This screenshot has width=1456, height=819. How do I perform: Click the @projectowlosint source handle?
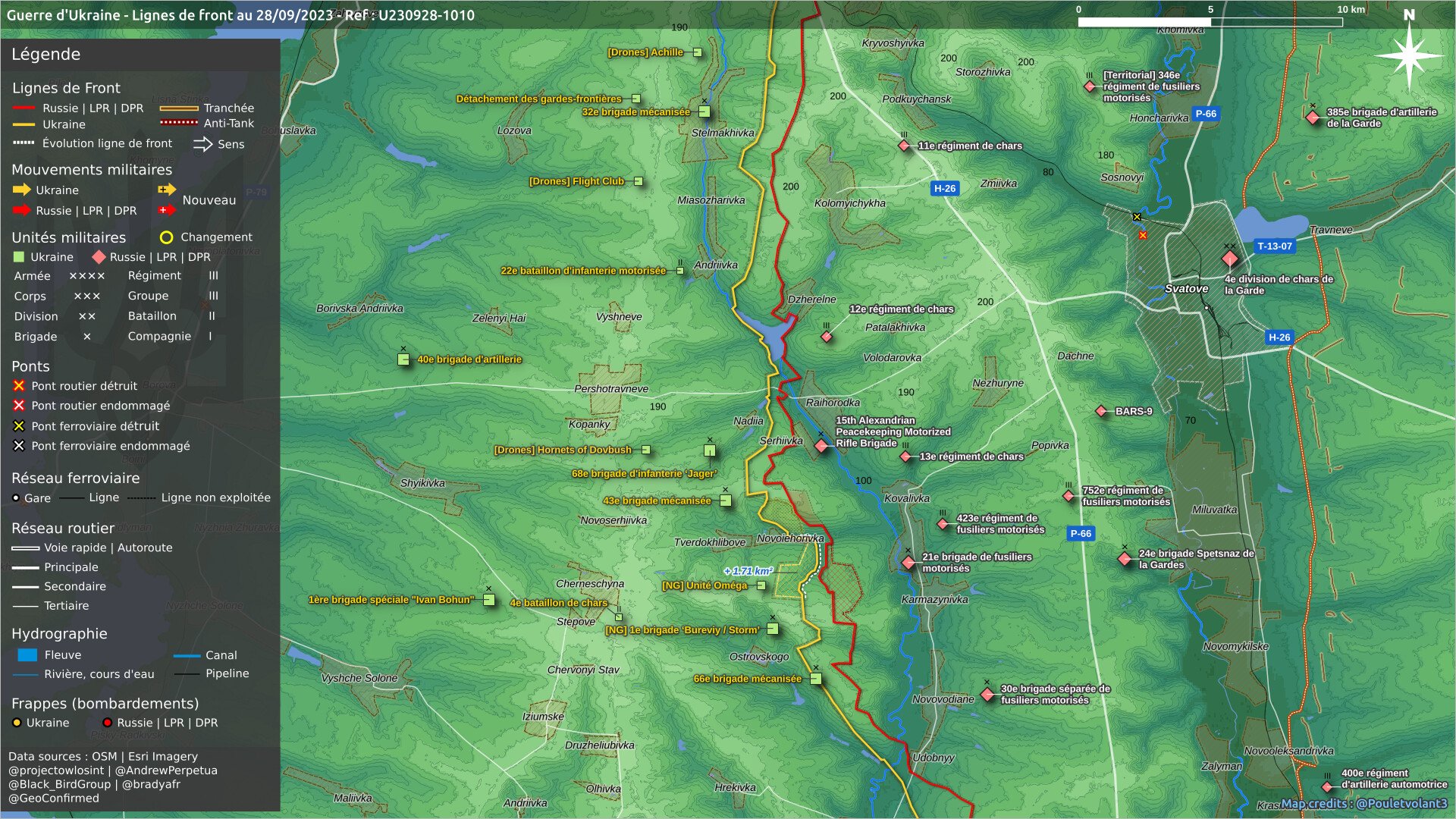point(56,770)
